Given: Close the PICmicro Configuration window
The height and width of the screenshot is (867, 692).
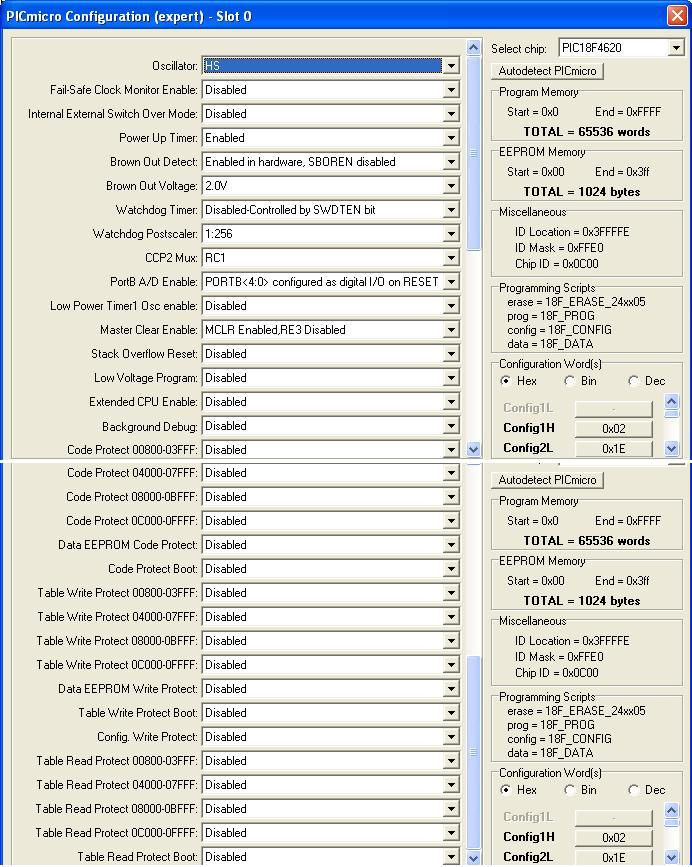Looking at the screenshot, I should (x=677, y=15).
